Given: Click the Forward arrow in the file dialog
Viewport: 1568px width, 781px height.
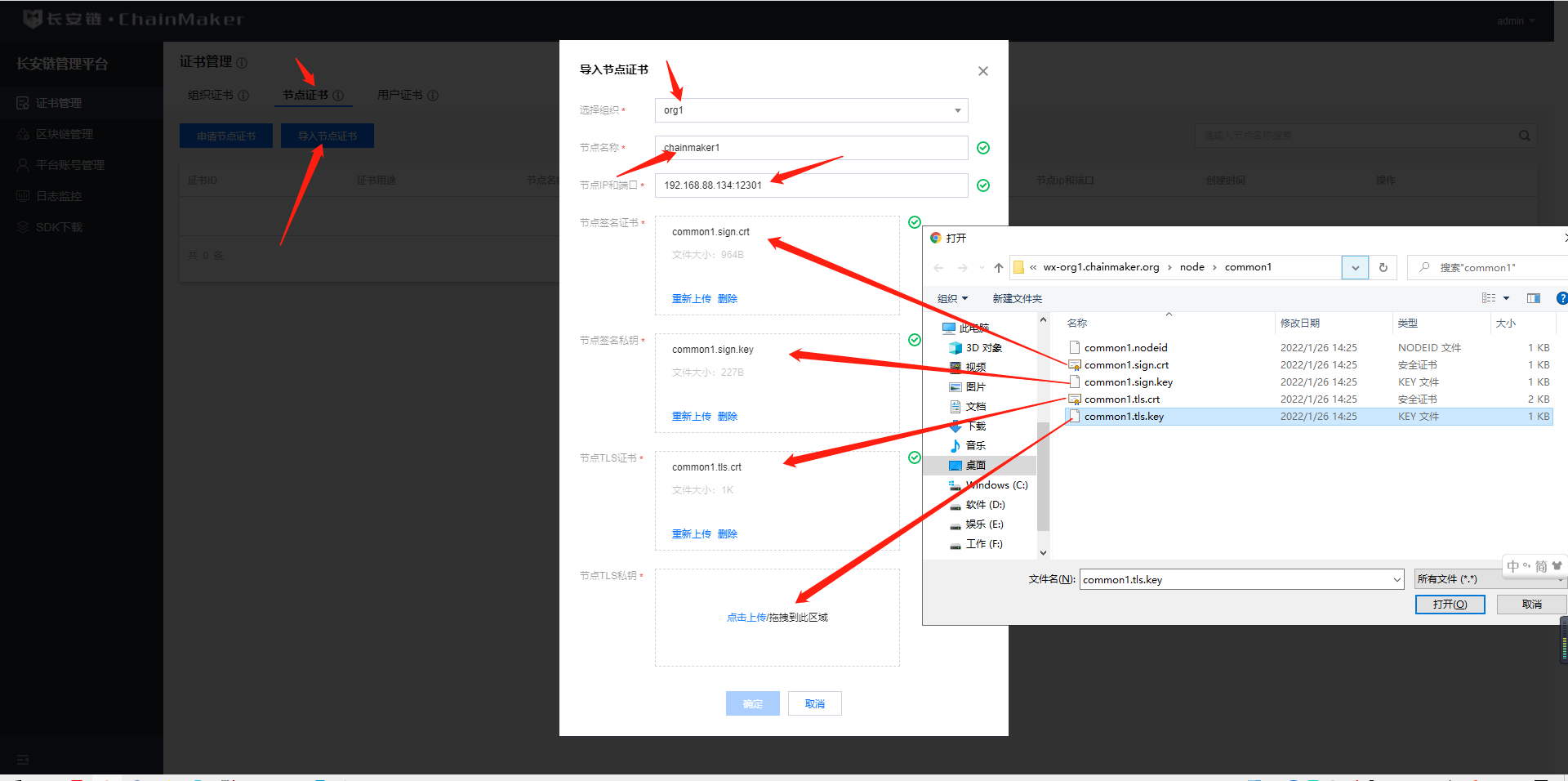Looking at the screenshot, I should coord(963,268).
